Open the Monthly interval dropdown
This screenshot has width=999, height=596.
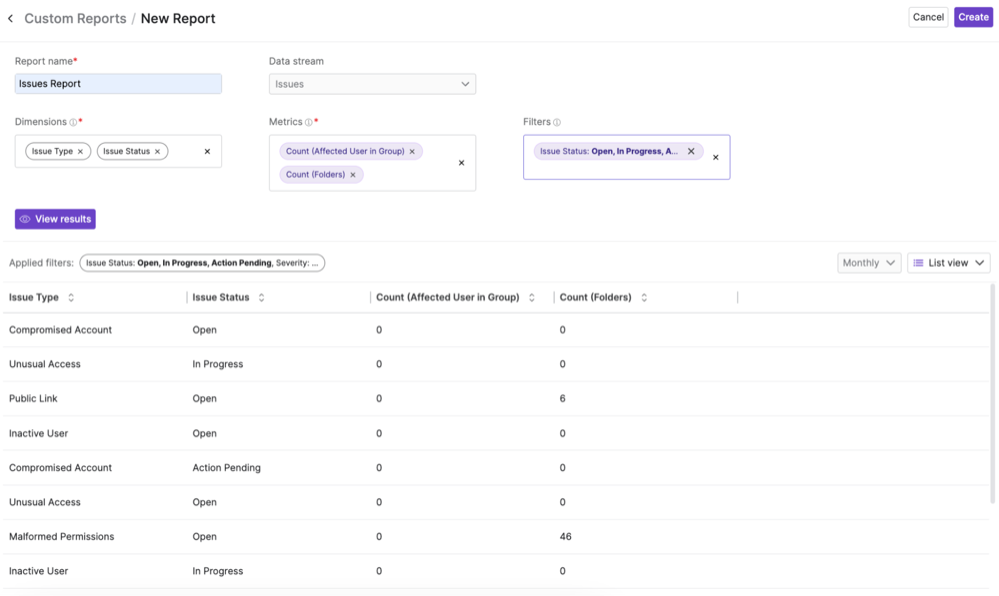(x=868, y=263)
